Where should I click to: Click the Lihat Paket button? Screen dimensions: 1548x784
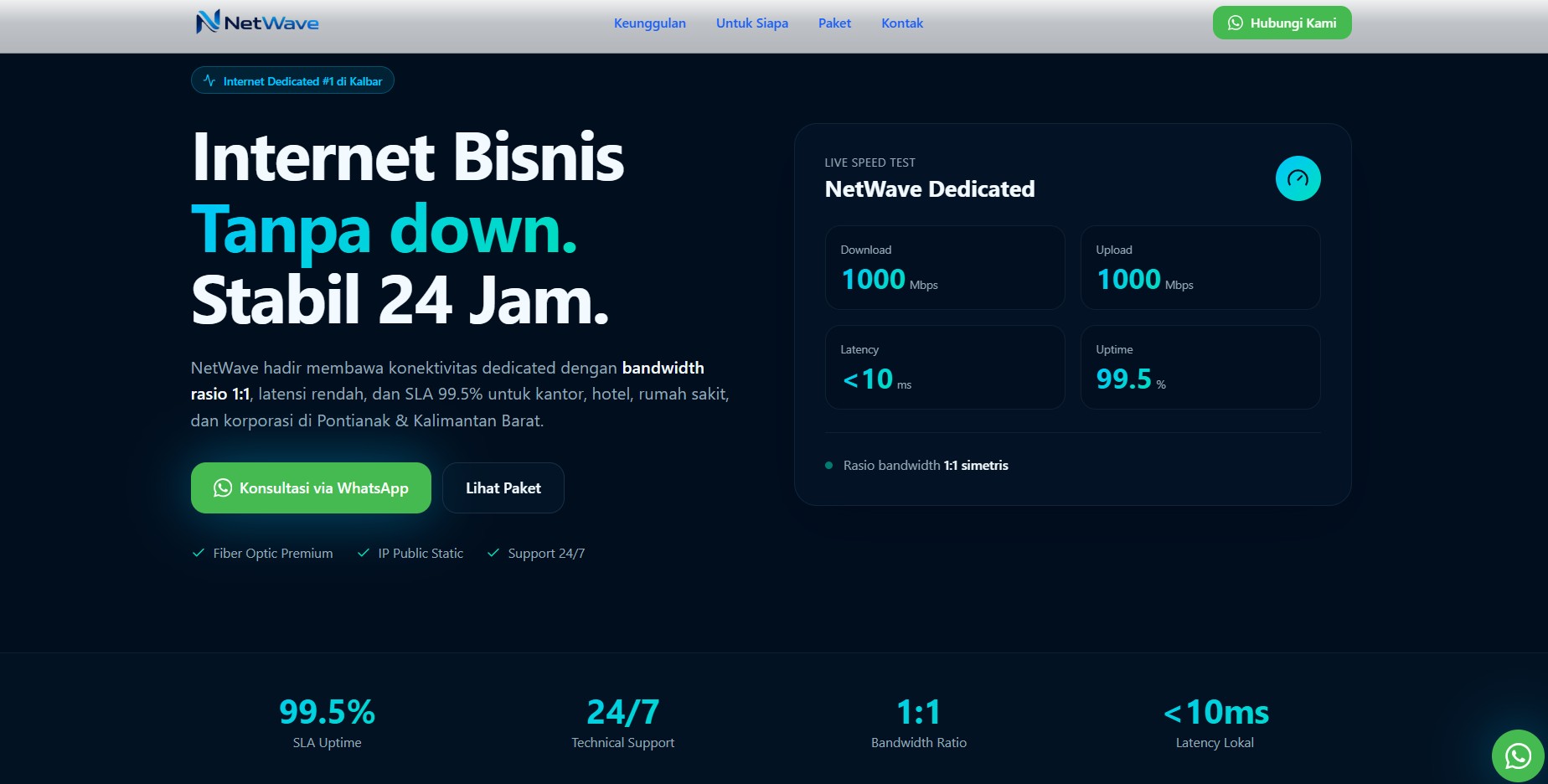pyautogui.click(x=503, y=487)
